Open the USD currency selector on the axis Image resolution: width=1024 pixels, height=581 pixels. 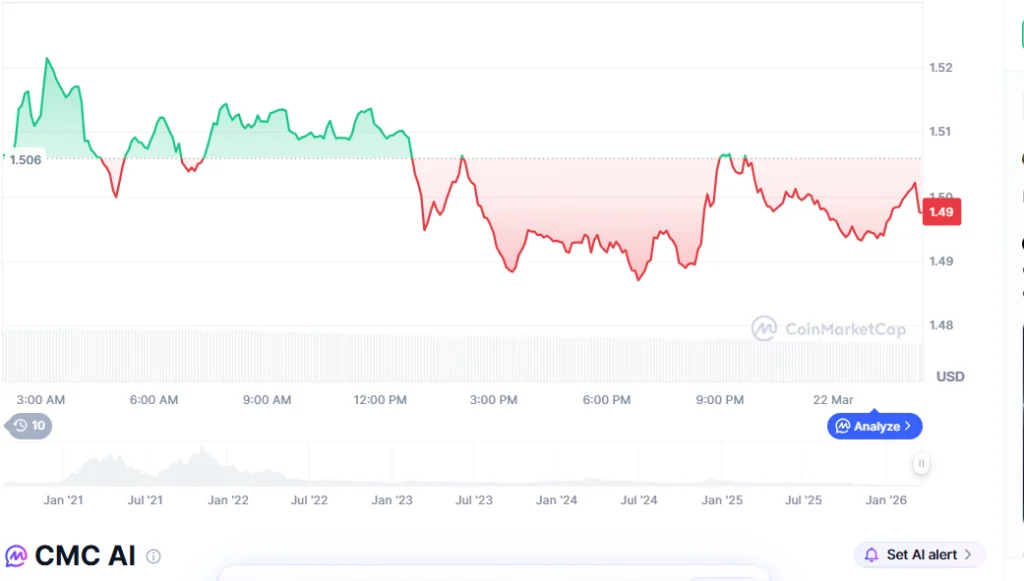point(949,376)
